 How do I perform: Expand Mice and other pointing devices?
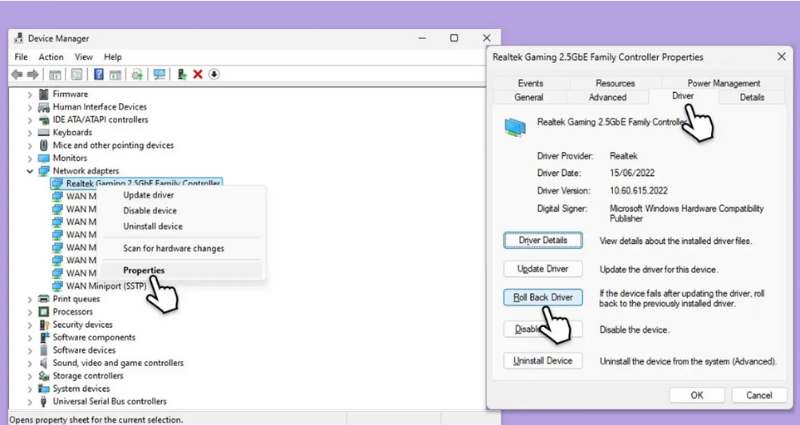coord(30,145)
